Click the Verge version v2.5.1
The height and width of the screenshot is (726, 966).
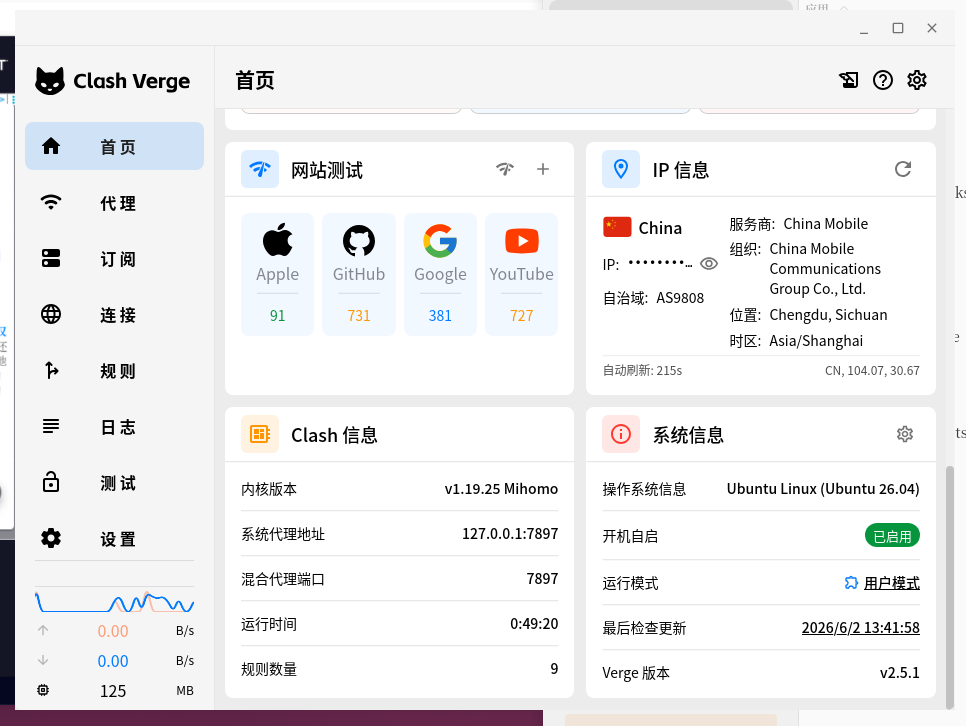[899, 672]
